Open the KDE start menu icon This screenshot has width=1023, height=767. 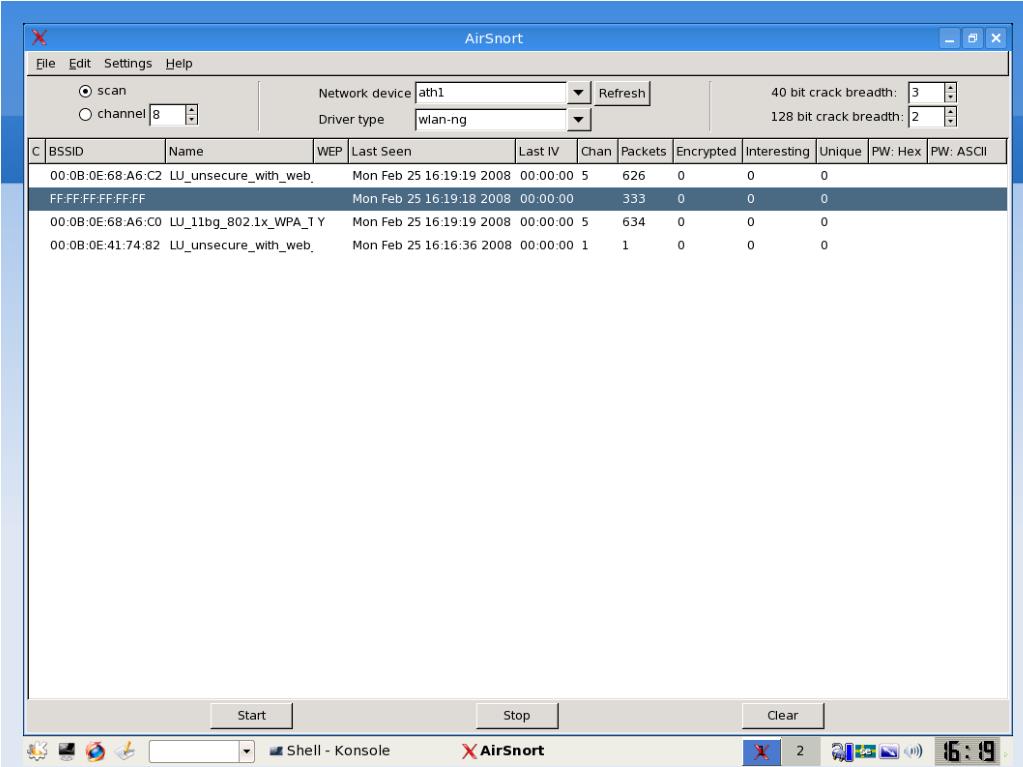click(37, 751)
